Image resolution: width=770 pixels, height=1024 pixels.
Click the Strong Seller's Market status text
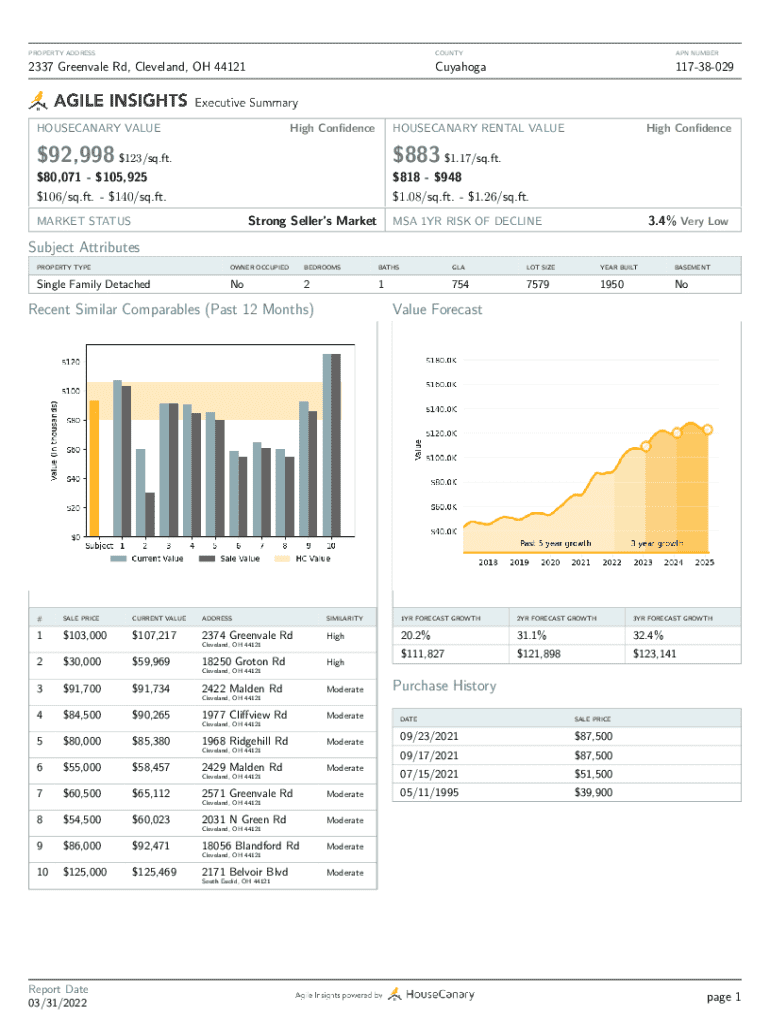[x=311, y=221]
